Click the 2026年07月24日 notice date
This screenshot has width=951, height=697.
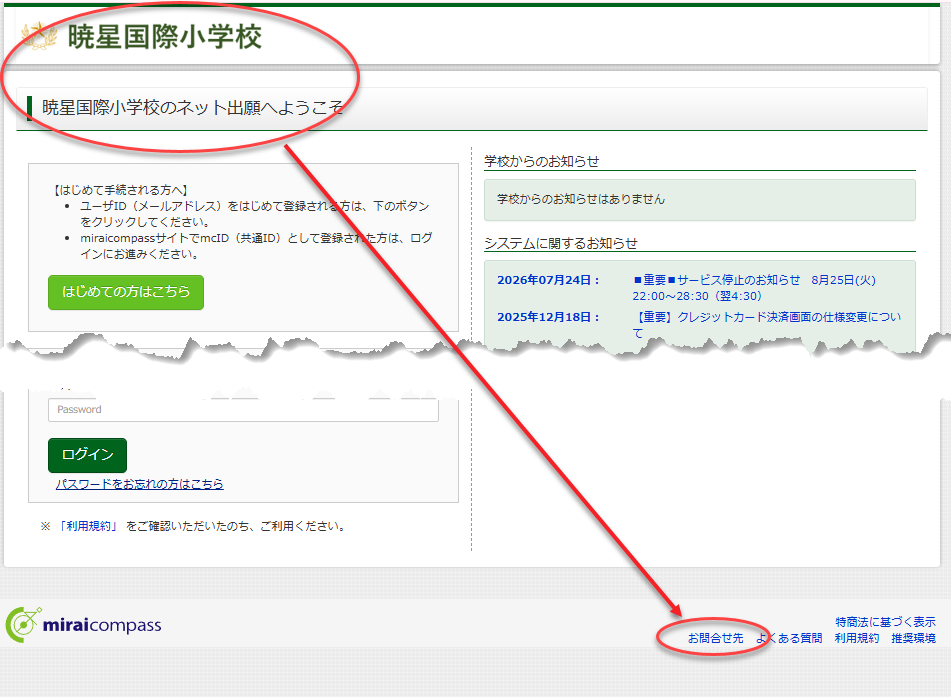(548, 280)
